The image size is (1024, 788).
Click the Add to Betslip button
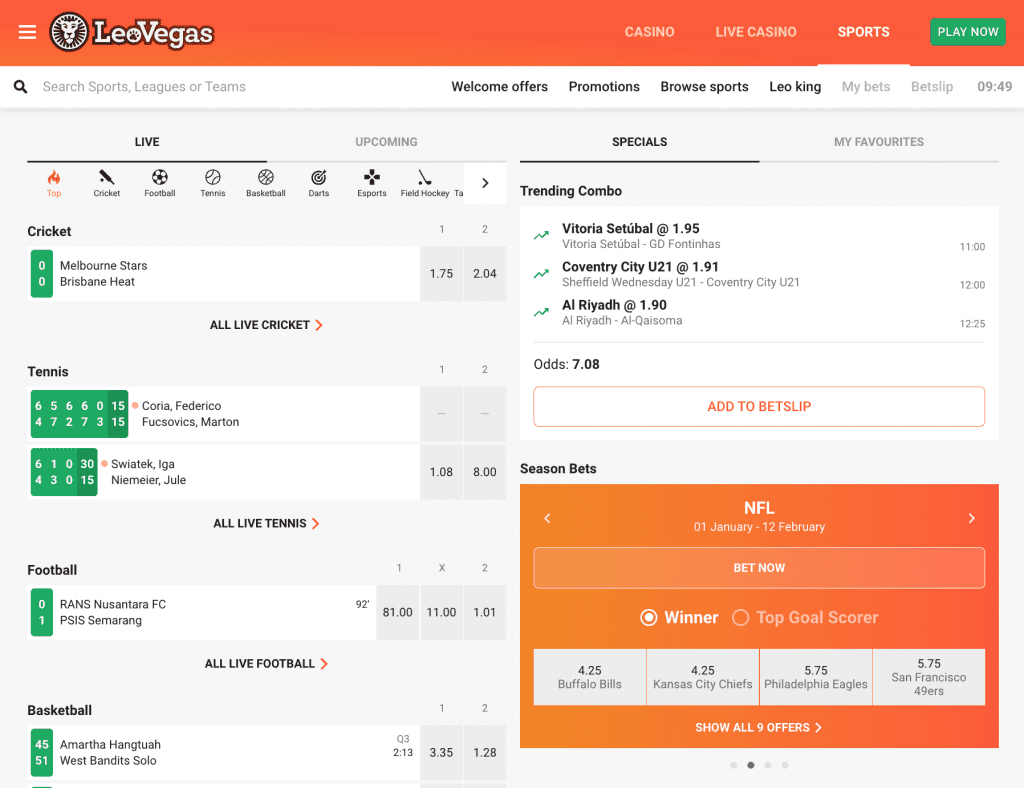coord(759,407)
